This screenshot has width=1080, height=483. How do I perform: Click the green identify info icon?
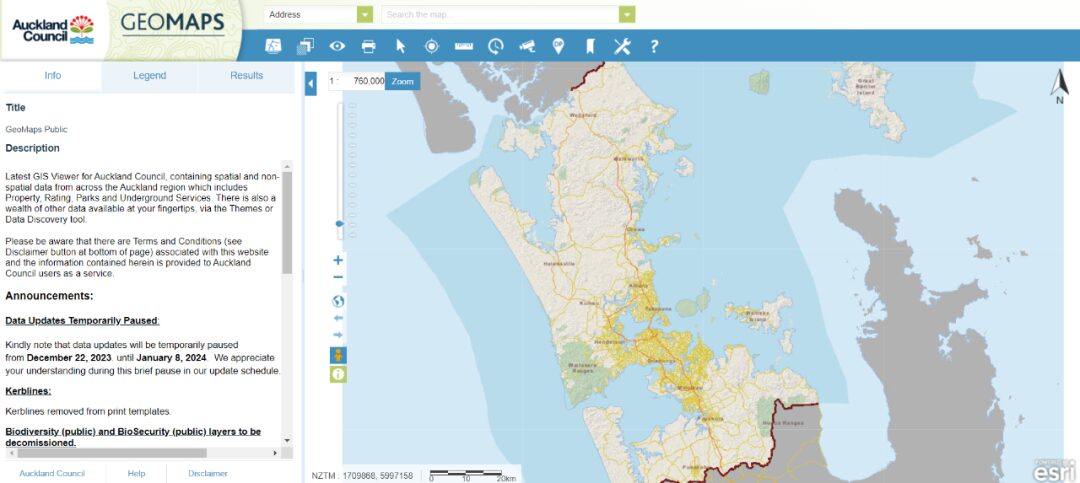[338, 374]
